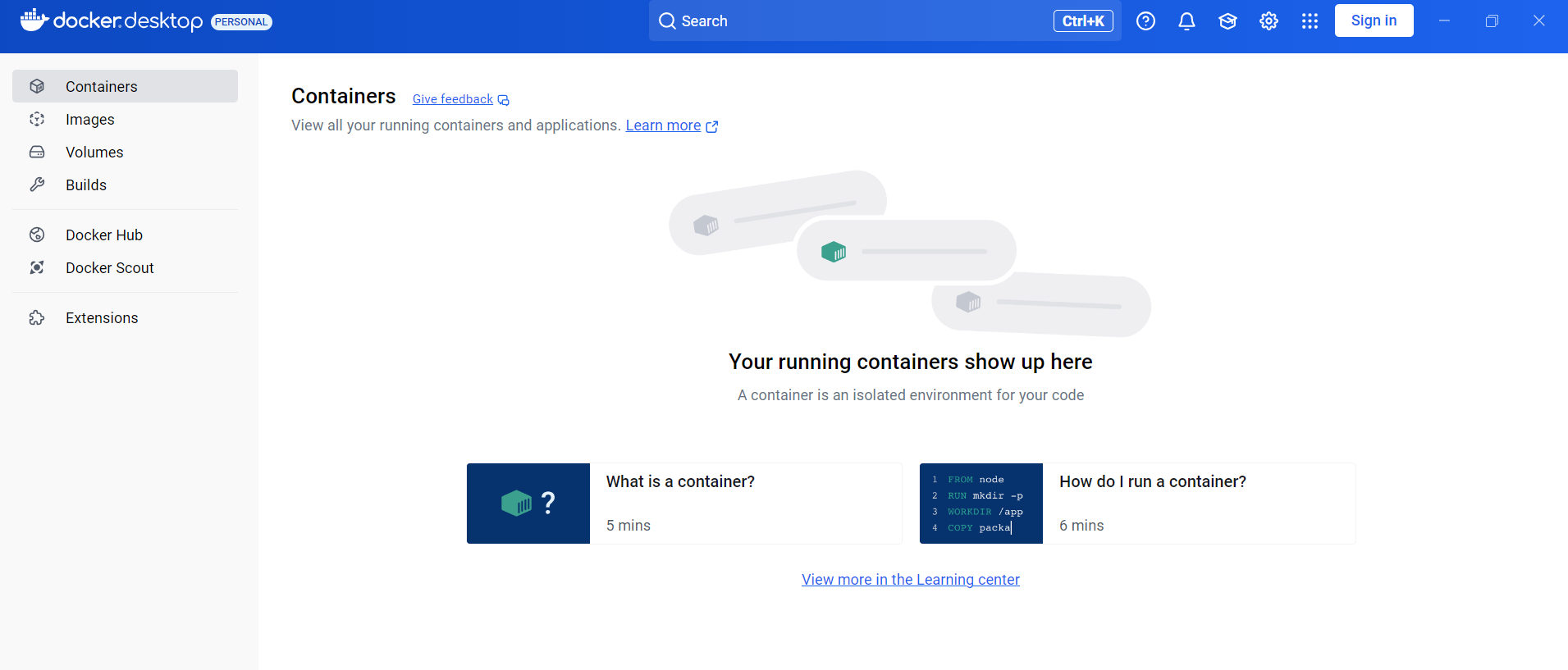The image size is (1568, 670).
Task: Click the Ctrl+K shortcut badge
Action: (x=1083, y=21)
